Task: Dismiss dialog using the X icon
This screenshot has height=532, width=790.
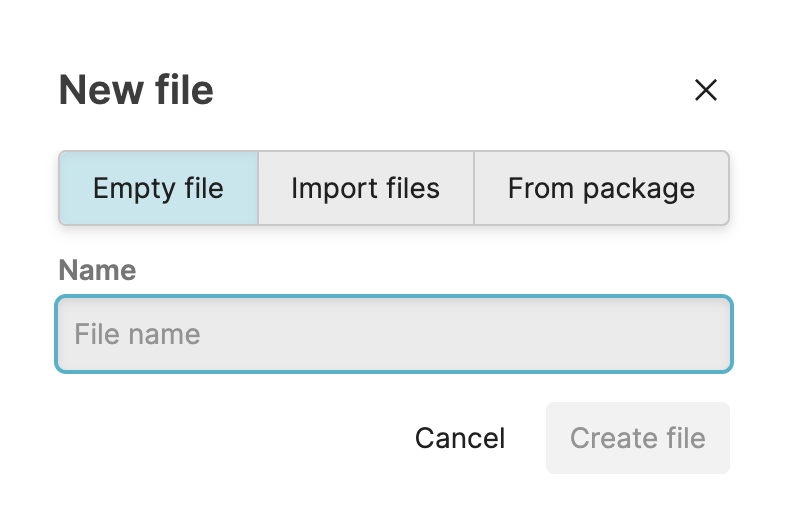Action: 706,91
